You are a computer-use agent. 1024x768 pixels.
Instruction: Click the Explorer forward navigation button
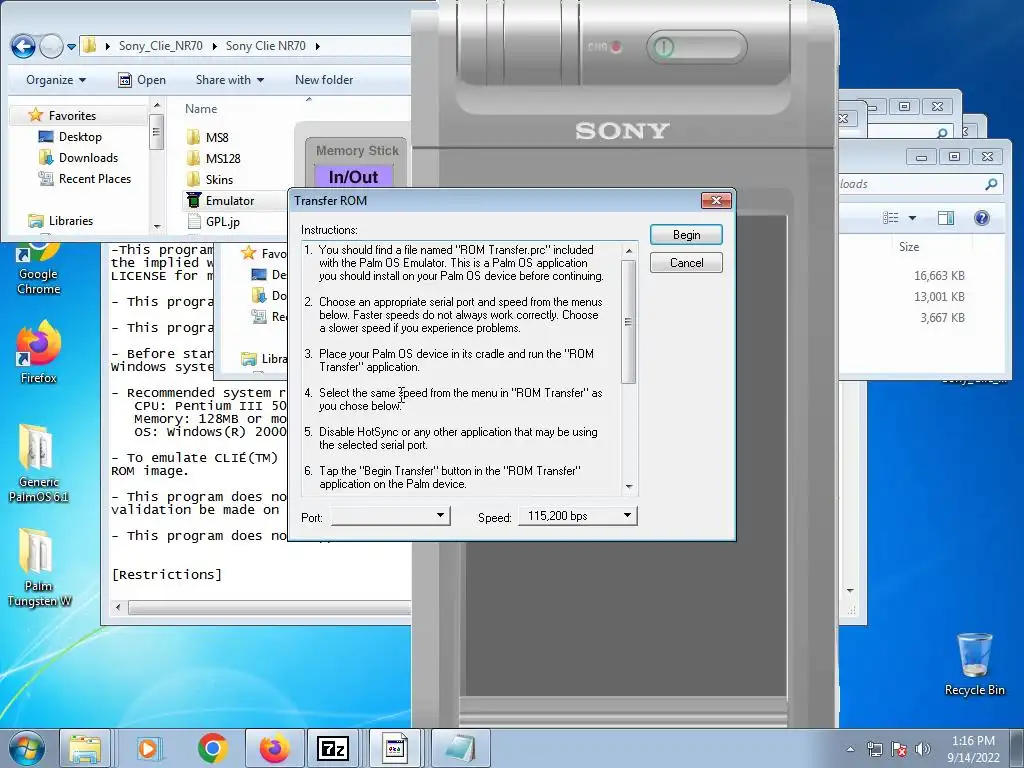pyautogui.click(x=51, y=46)
